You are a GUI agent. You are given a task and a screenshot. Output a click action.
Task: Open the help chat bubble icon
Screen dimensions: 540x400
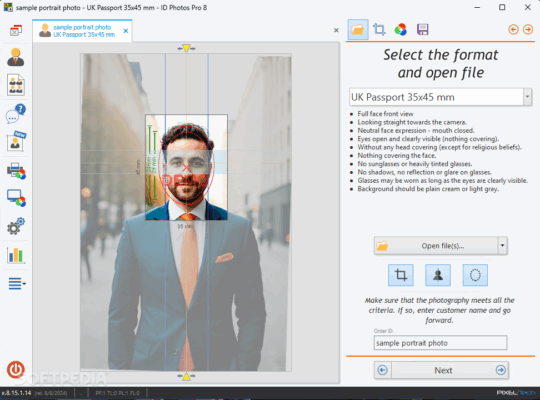click(x=15, y=114)
